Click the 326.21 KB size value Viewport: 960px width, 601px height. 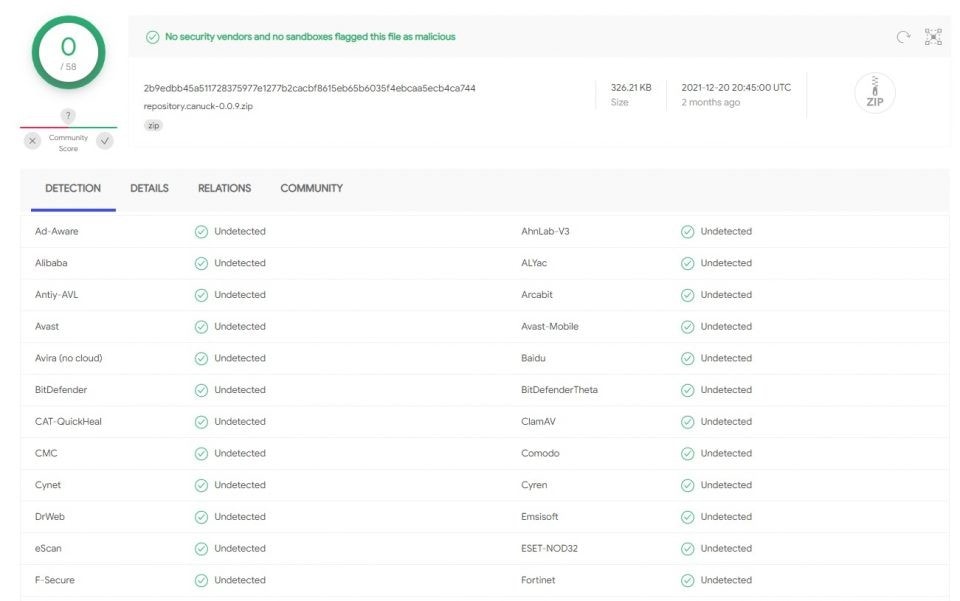click(631, 88)
